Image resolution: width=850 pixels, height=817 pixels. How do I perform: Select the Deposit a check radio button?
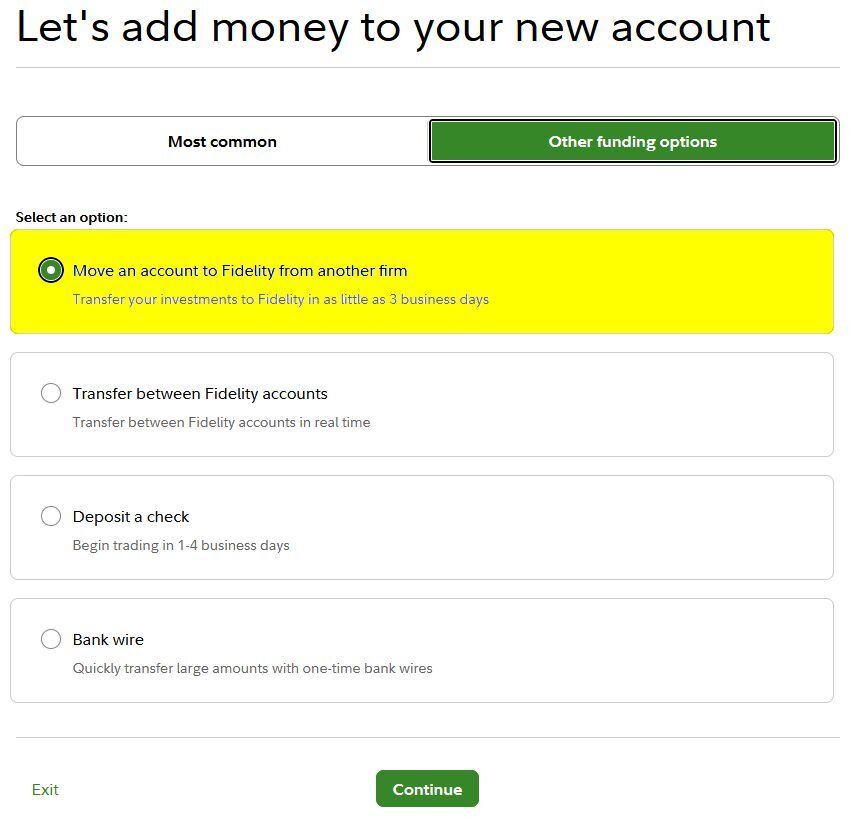click(51, 517)
